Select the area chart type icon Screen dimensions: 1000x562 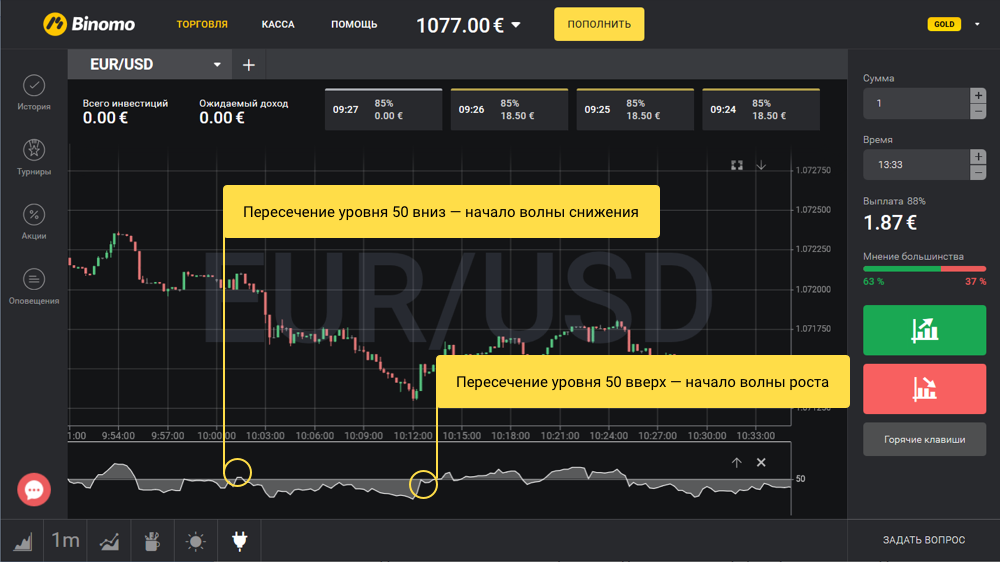pyautogui.click(x=22, y=541)
